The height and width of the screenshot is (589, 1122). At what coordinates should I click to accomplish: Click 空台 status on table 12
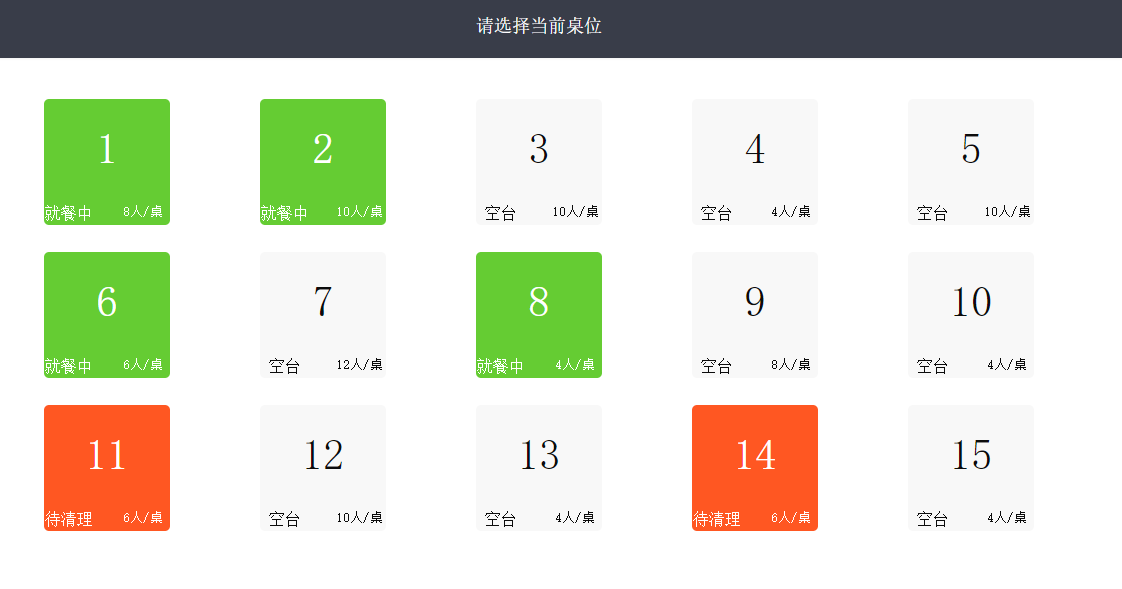pyautogui.click(x=284, y=520)
